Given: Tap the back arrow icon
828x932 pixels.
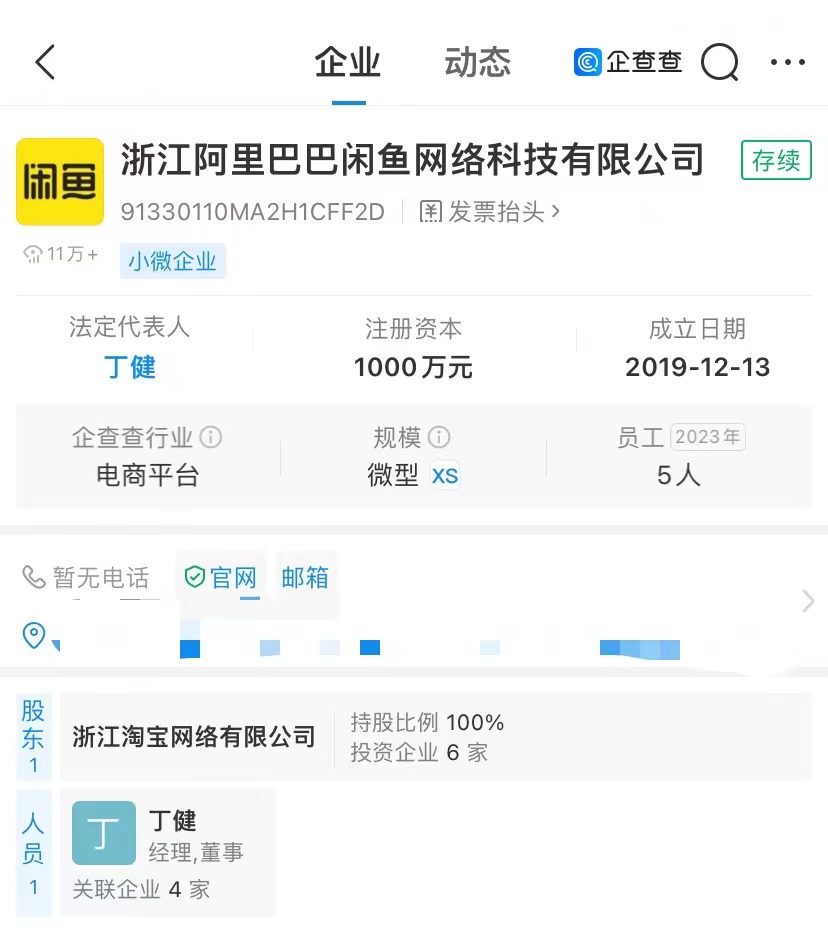Looking at the screenshot, I should pyautogui.click(x=45, y=62).
